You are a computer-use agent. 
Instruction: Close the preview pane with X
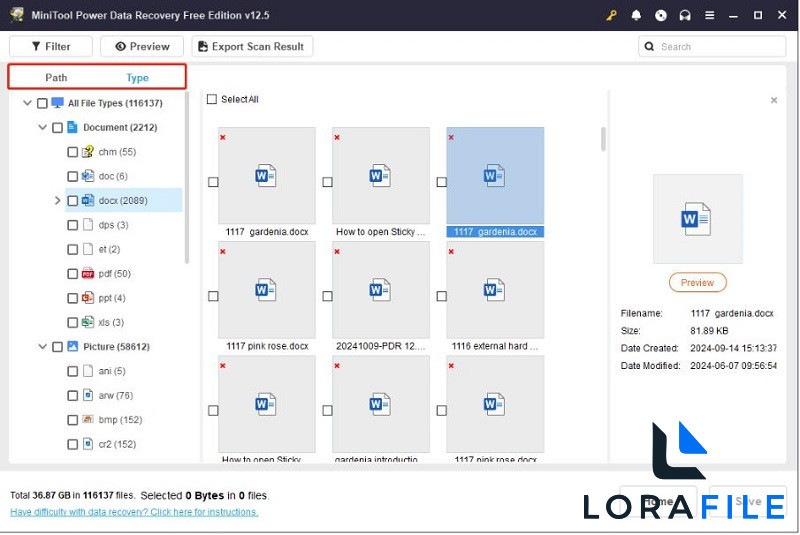[773, 100]
